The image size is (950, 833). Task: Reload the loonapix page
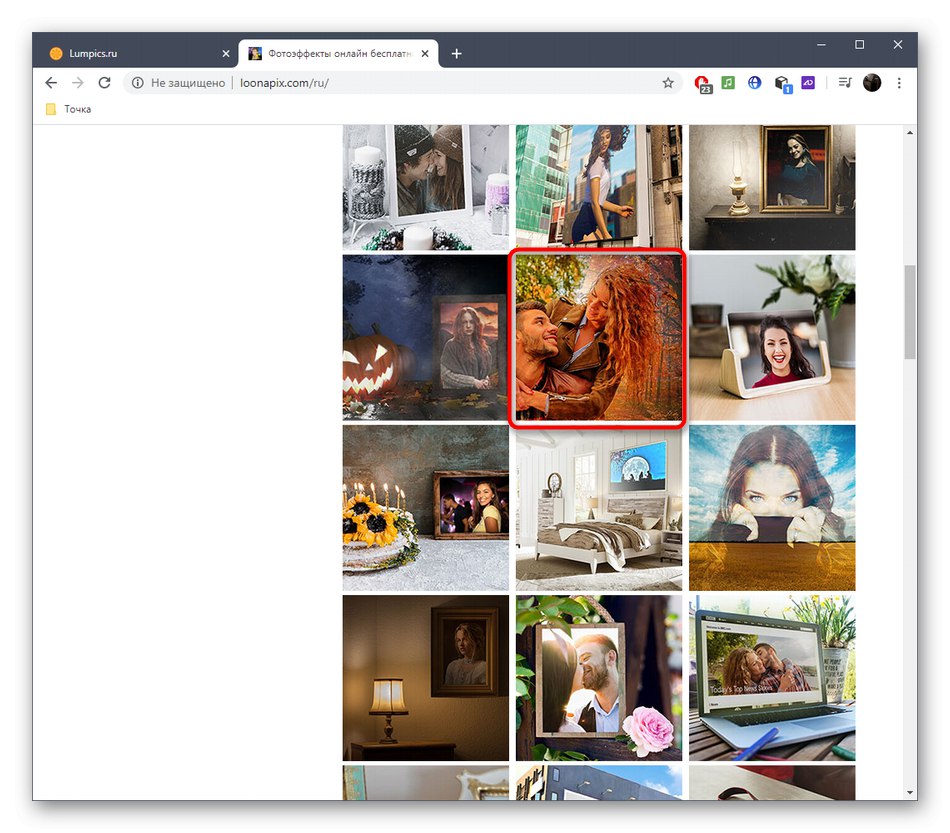(x=104, y=83)
